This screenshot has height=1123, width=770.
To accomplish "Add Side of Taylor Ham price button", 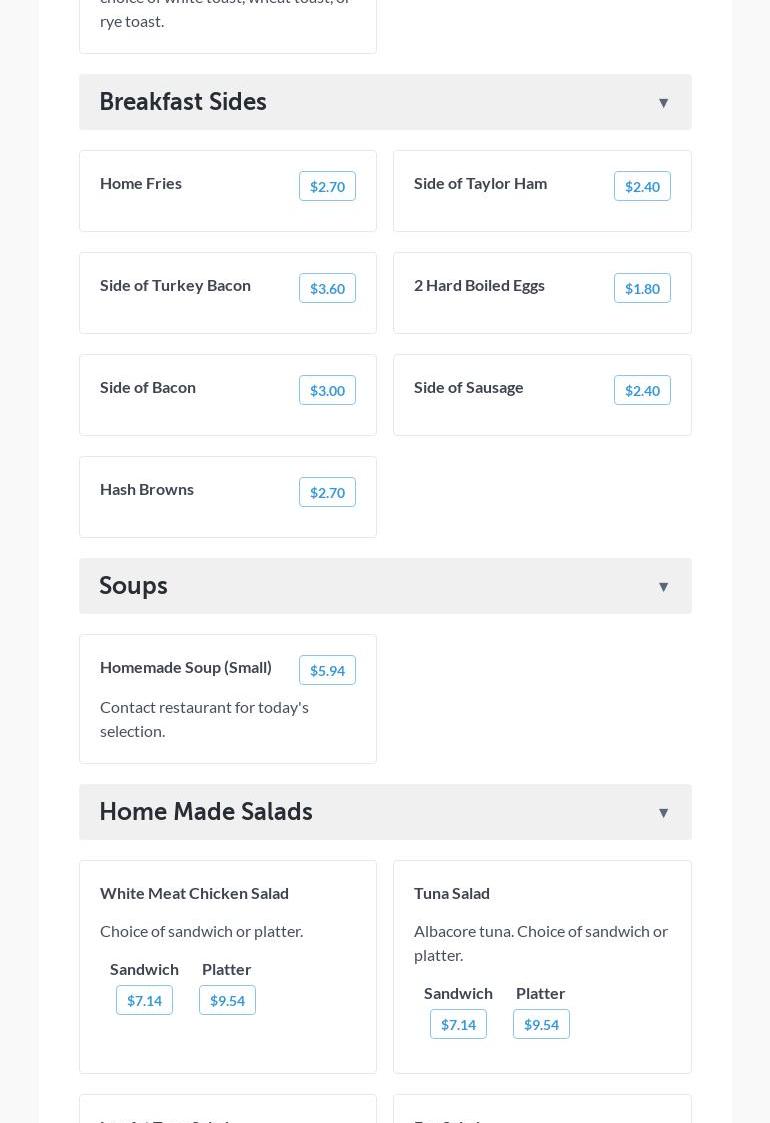I will 642,186.
